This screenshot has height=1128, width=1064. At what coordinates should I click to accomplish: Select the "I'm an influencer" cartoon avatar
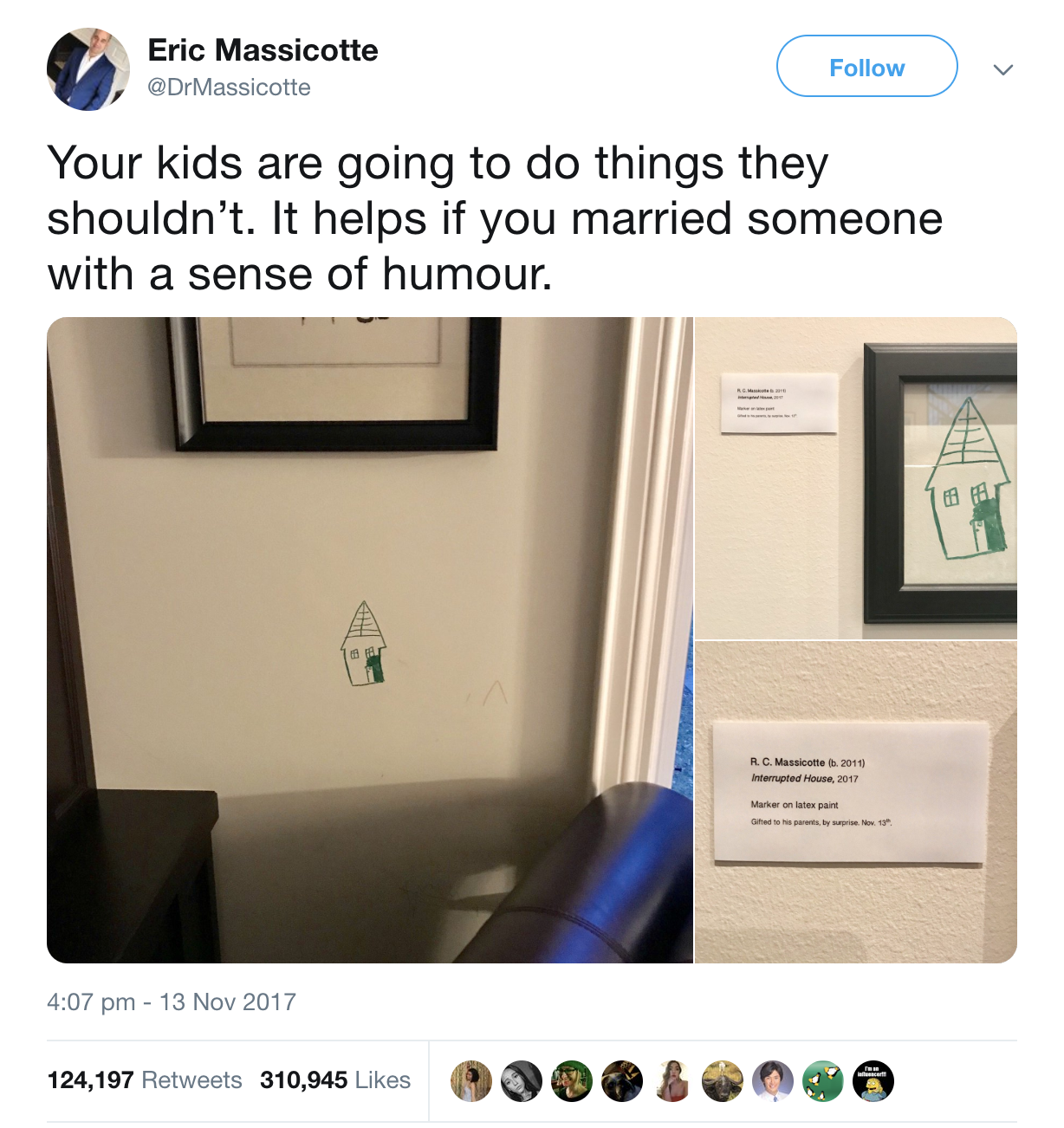[x=873, y=1080]
